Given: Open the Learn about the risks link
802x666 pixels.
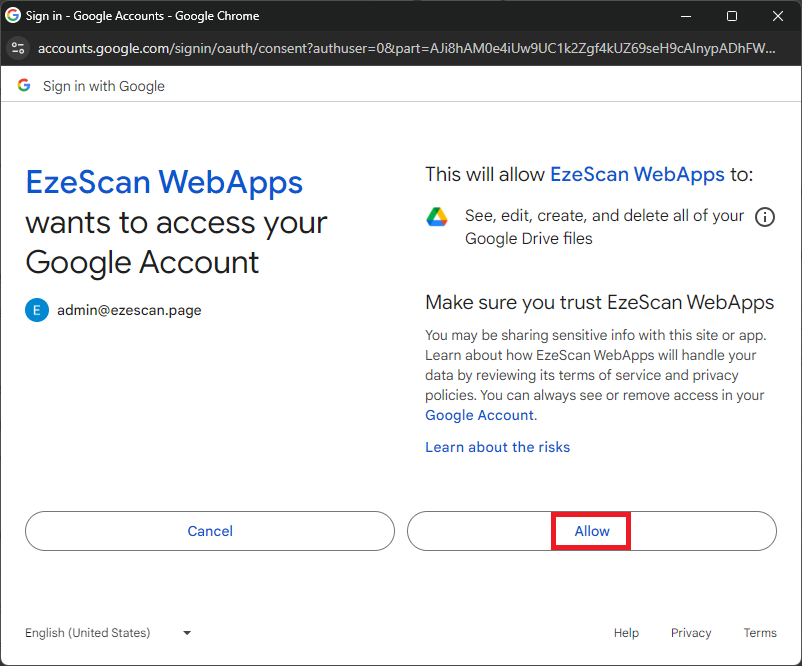Looking at the screenshot, I should [497, 447].
